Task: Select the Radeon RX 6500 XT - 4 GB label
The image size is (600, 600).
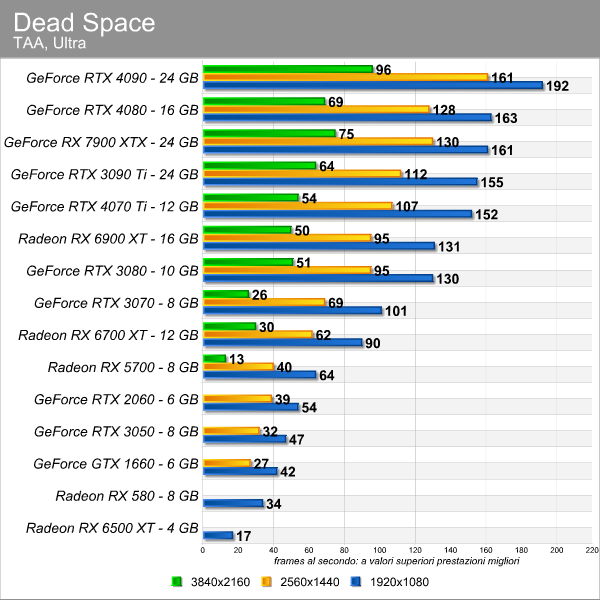Action: pos(112,528)
